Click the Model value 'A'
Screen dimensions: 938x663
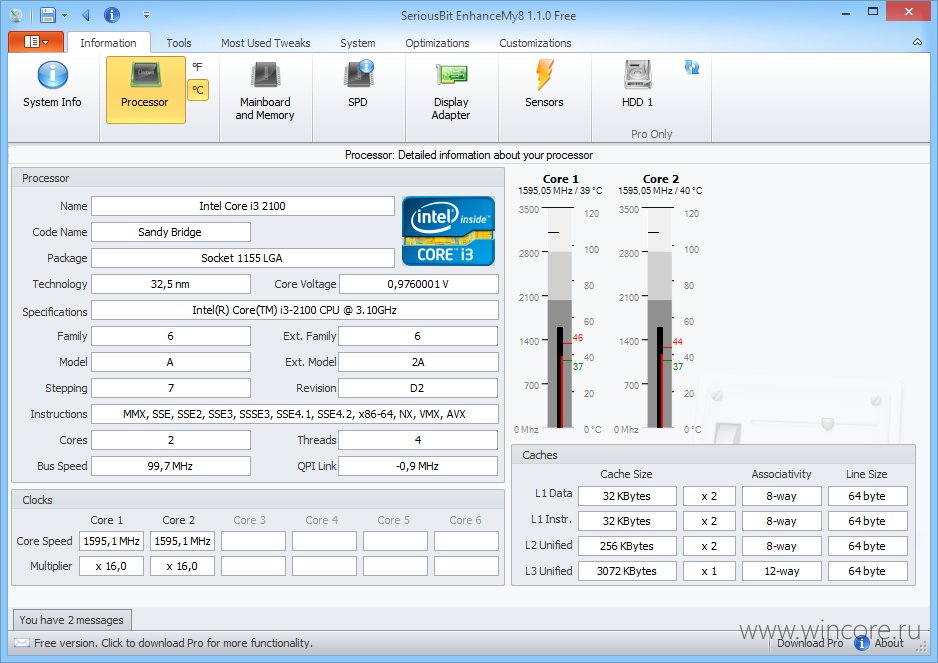tap(170, 362)
